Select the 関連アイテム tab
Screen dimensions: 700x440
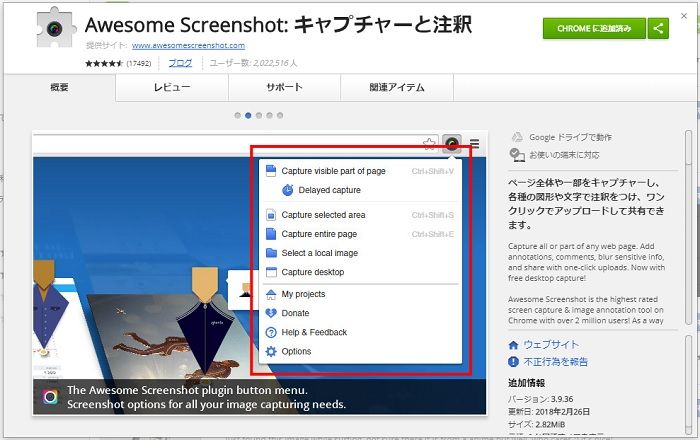tap(396, 88)
